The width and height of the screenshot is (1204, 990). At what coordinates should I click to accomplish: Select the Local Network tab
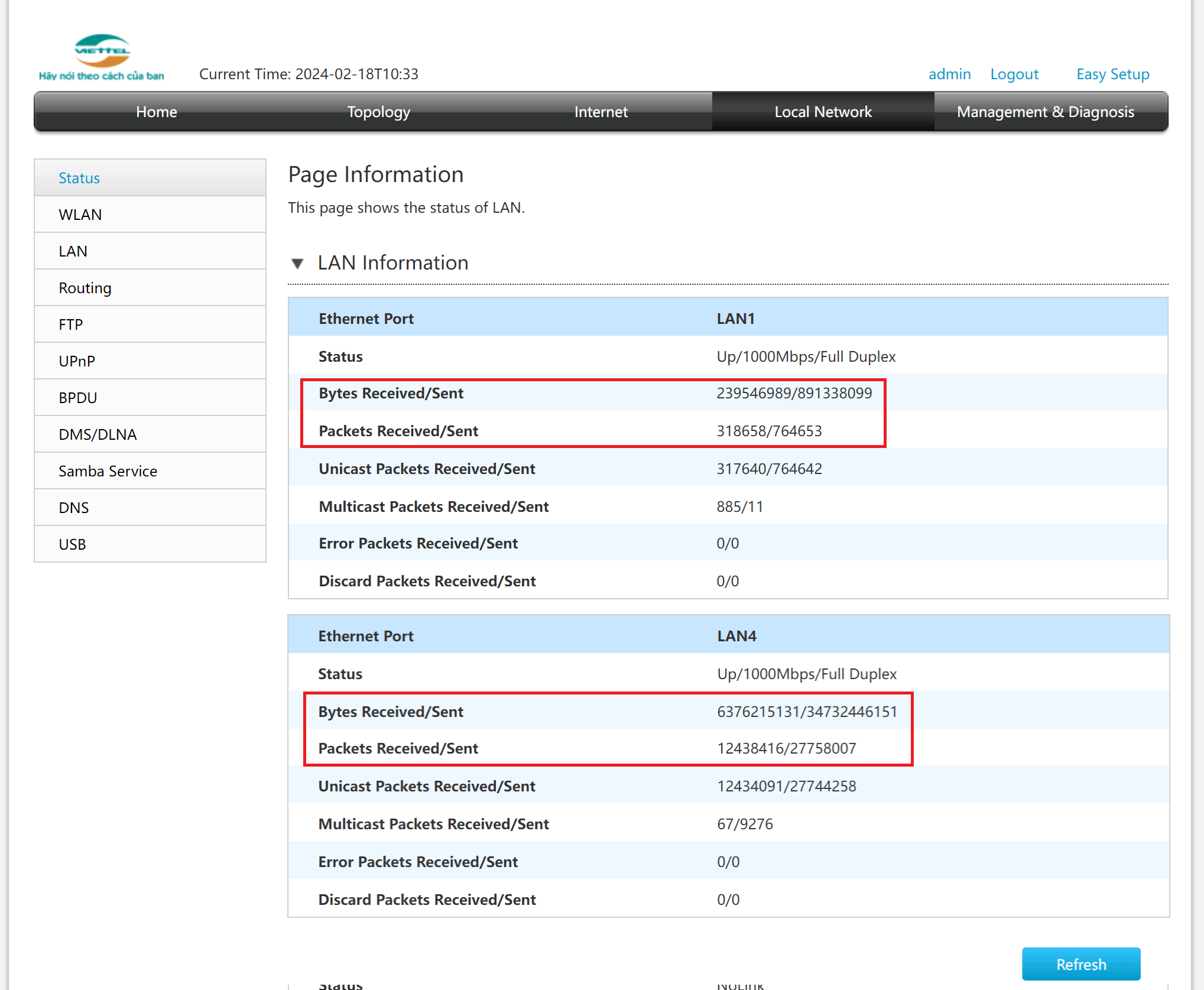[823, 112]
